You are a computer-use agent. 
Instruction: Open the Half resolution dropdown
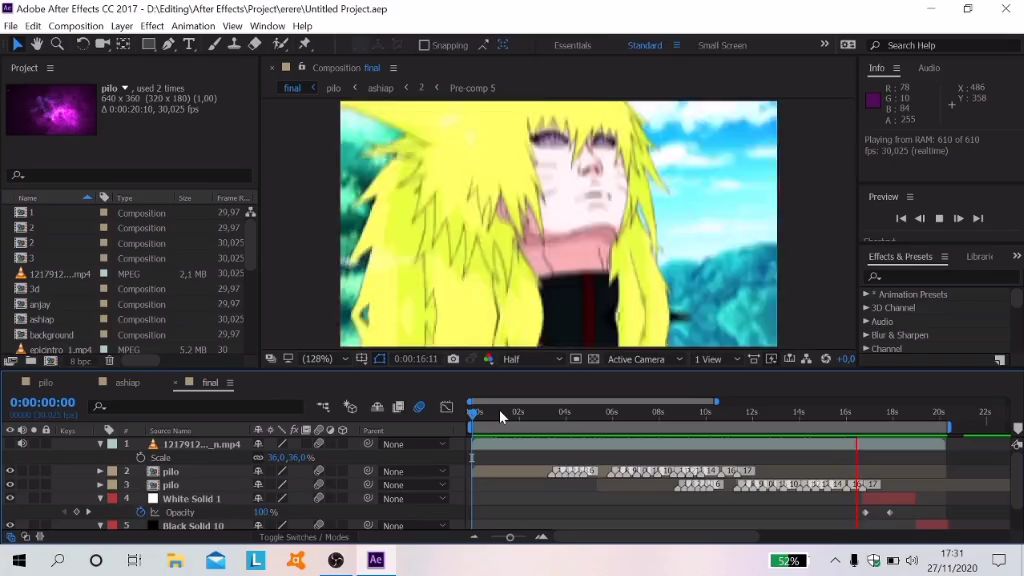pos(532,359)
